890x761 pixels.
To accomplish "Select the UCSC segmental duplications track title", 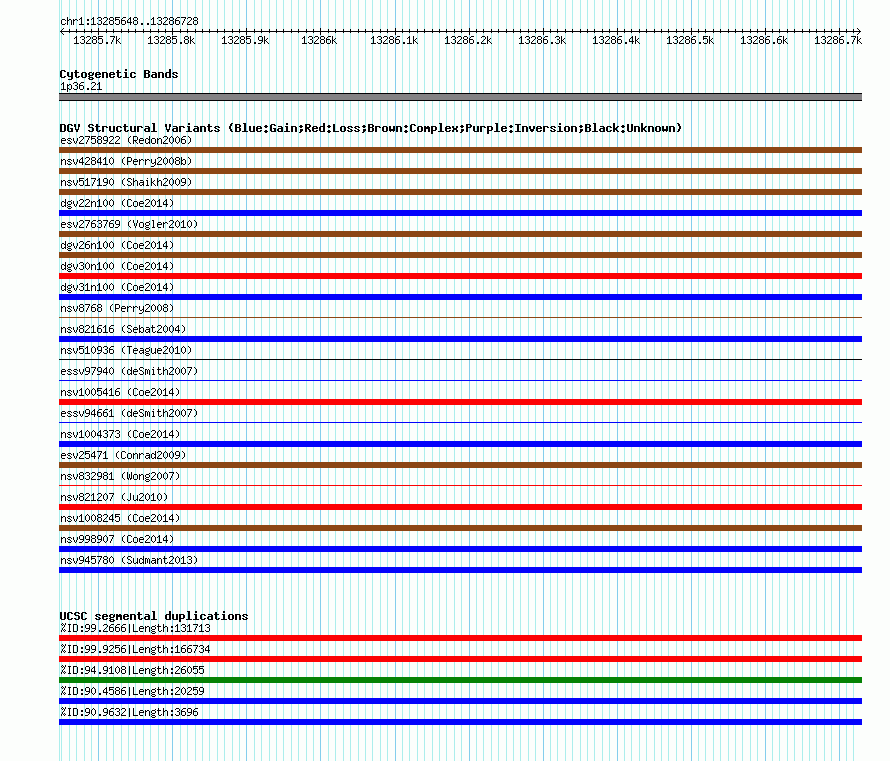I will coord(154,616).
